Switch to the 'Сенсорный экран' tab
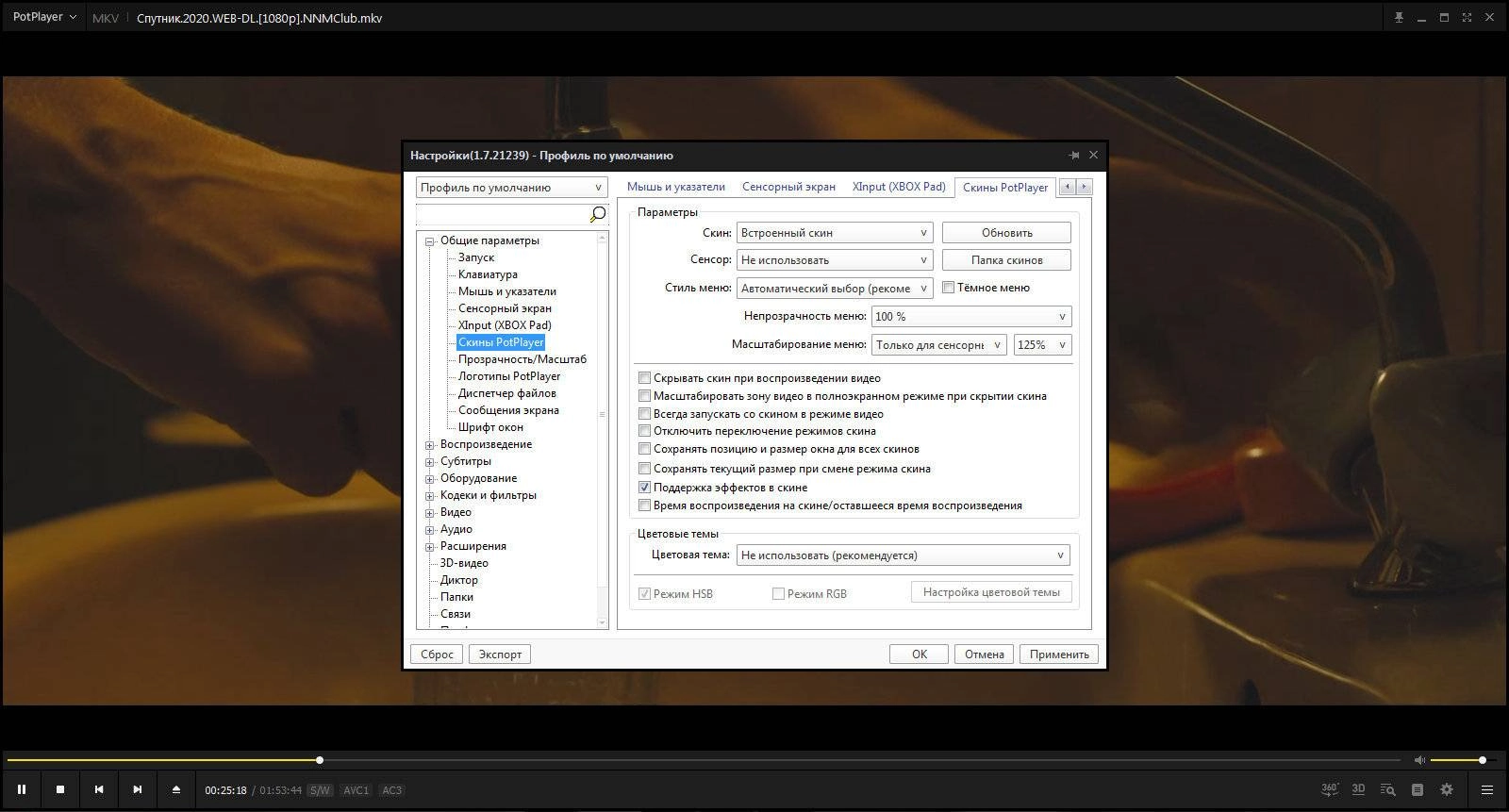Screen dimensions: 1509x812 click(788, 187)
